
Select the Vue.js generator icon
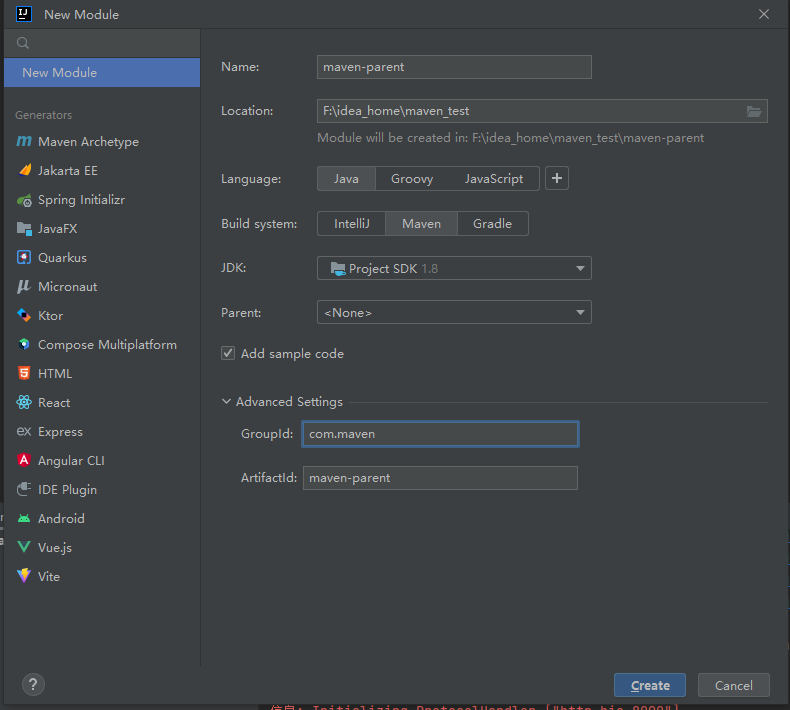point(24,547)
